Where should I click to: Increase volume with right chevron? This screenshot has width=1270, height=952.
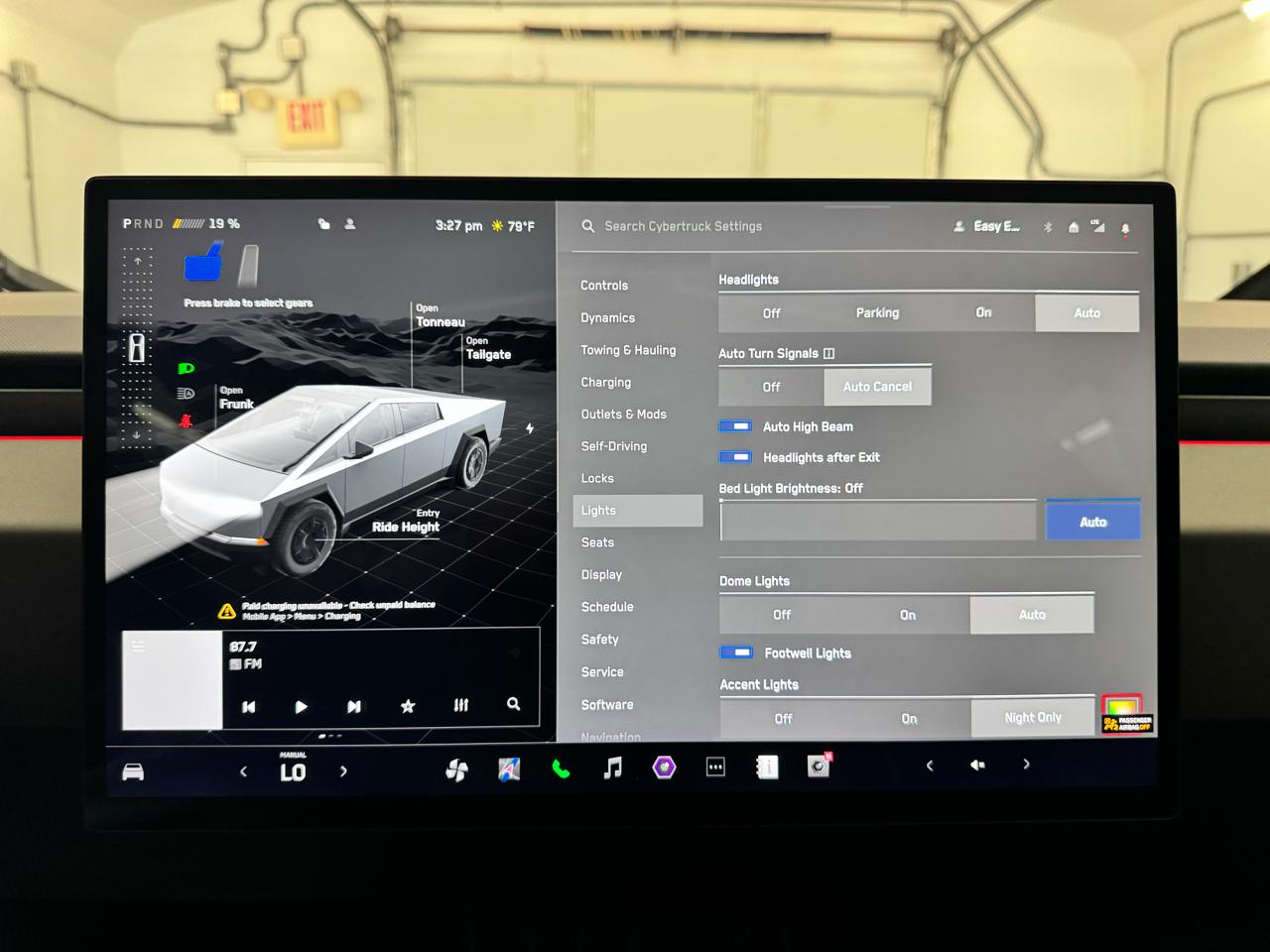[x=1026, y=765]
